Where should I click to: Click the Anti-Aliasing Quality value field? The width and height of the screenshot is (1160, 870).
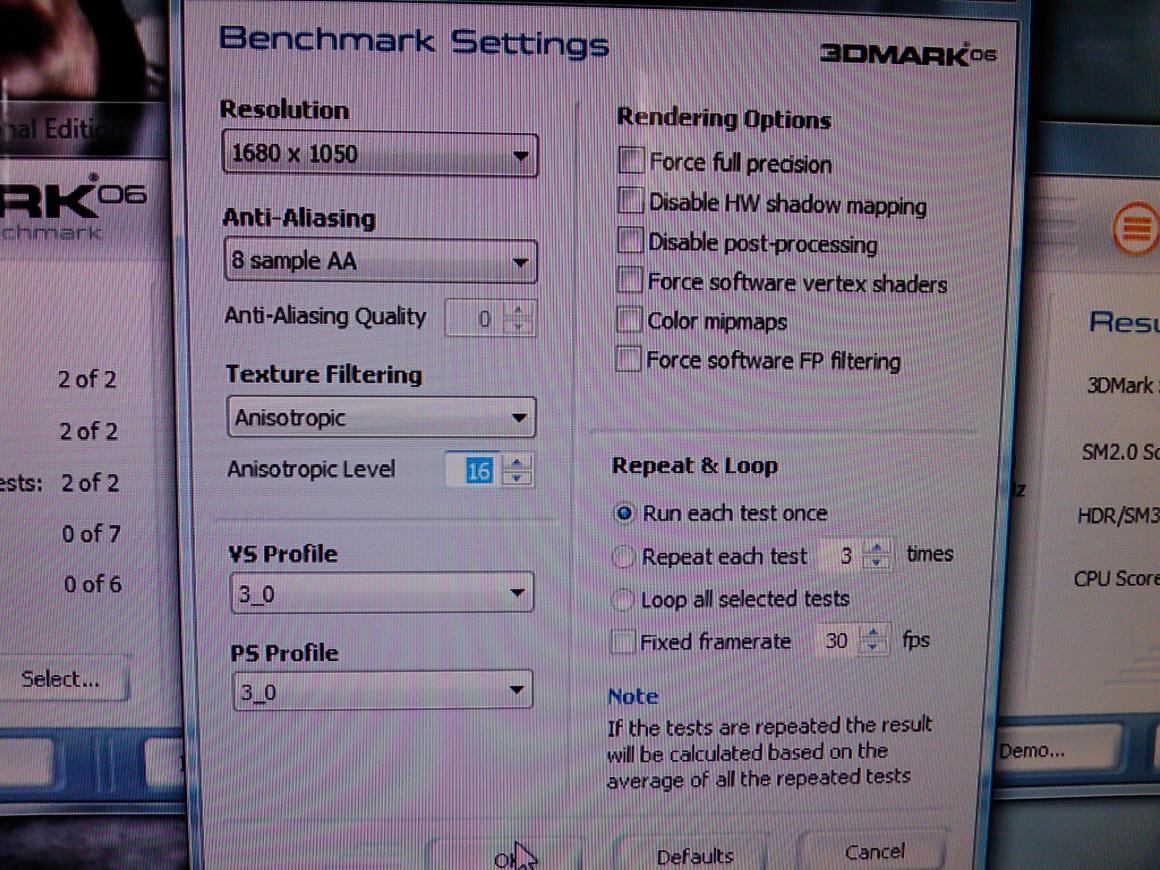pyautogui.click(x=473, y=318)
